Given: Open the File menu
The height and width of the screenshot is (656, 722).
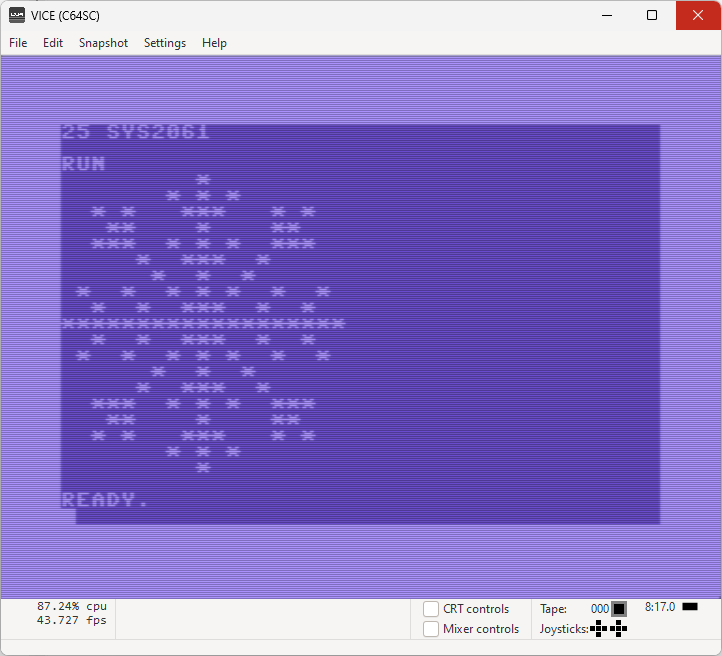Looking at the screenshot, I should pos(18,43).
